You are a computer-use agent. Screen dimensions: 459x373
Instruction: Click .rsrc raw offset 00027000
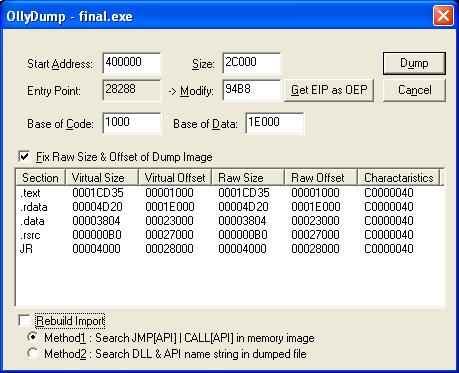click(315, 235)
